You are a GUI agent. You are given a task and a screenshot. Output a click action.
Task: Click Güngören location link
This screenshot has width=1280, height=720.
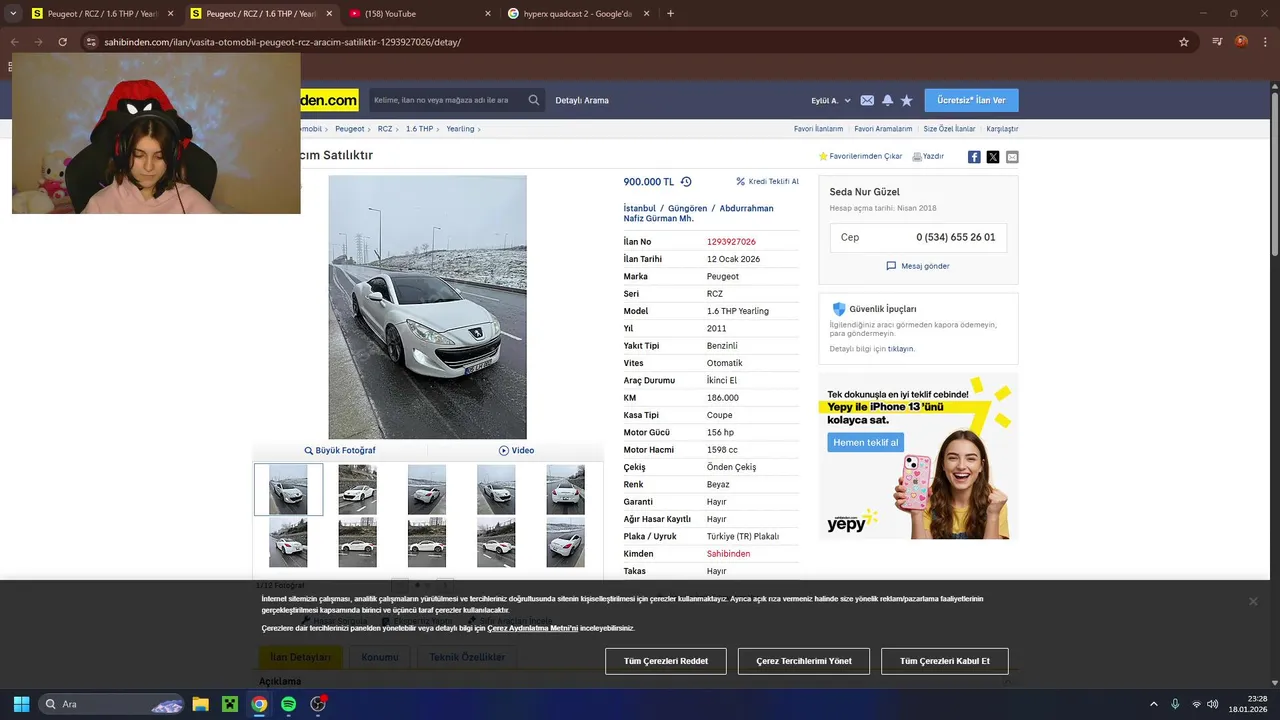click(687, 209)
